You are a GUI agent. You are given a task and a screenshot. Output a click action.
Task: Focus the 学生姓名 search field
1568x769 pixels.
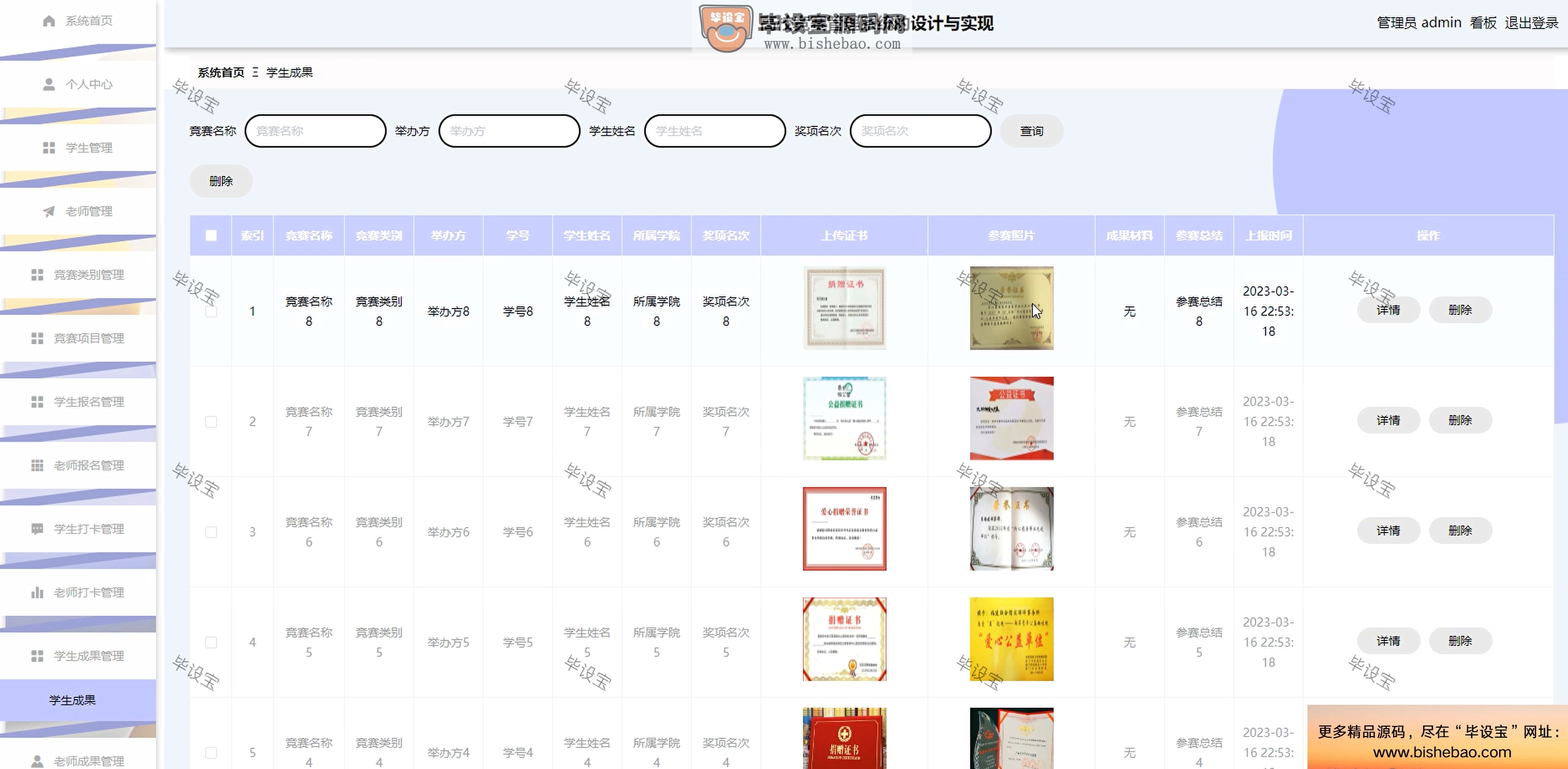(714, 131)
